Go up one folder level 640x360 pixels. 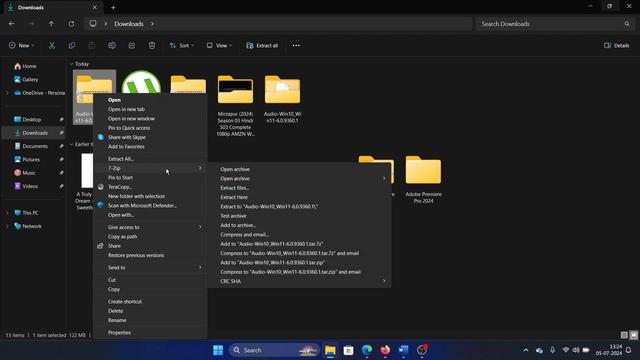pos(51,24)
